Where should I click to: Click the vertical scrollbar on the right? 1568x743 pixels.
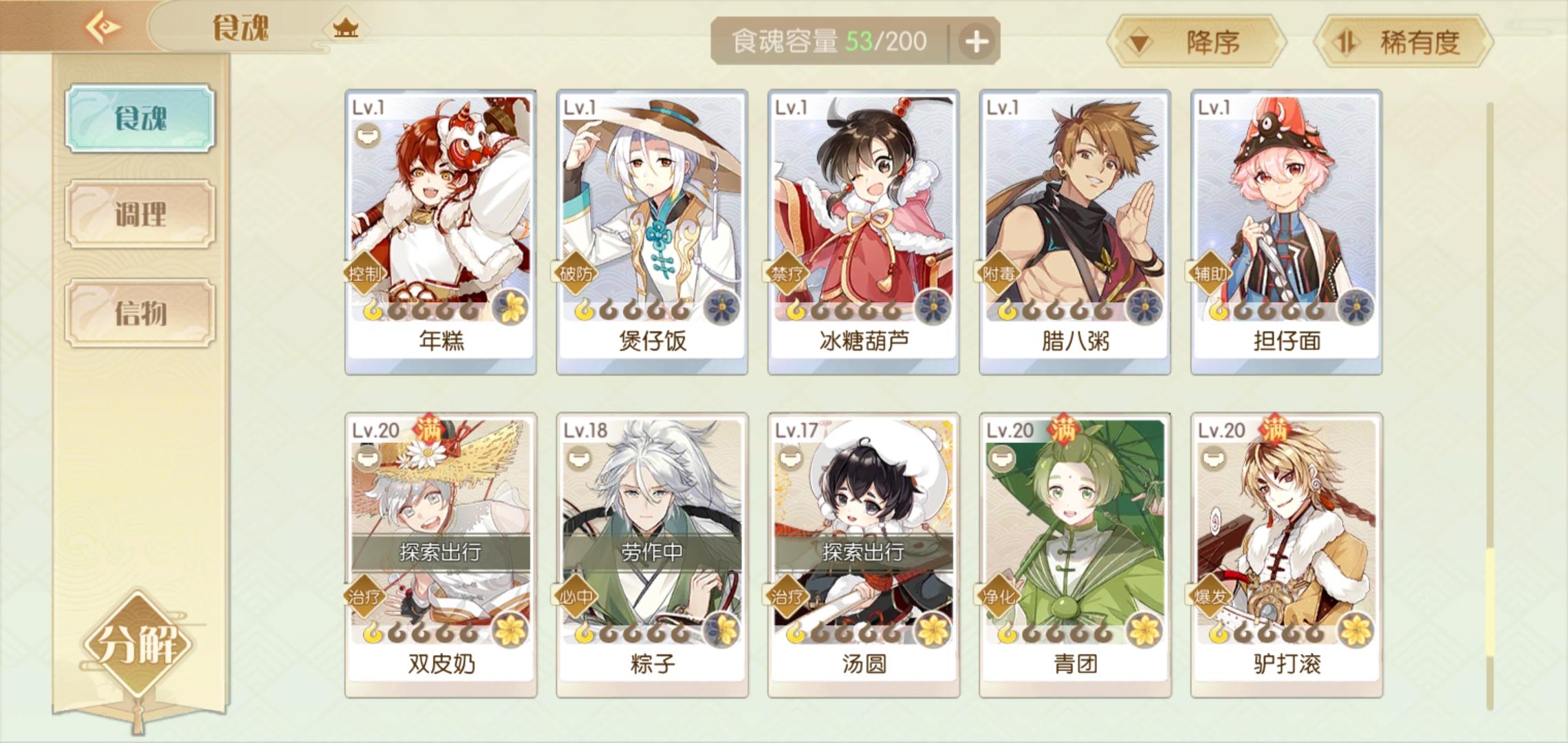pos(1490,406)
